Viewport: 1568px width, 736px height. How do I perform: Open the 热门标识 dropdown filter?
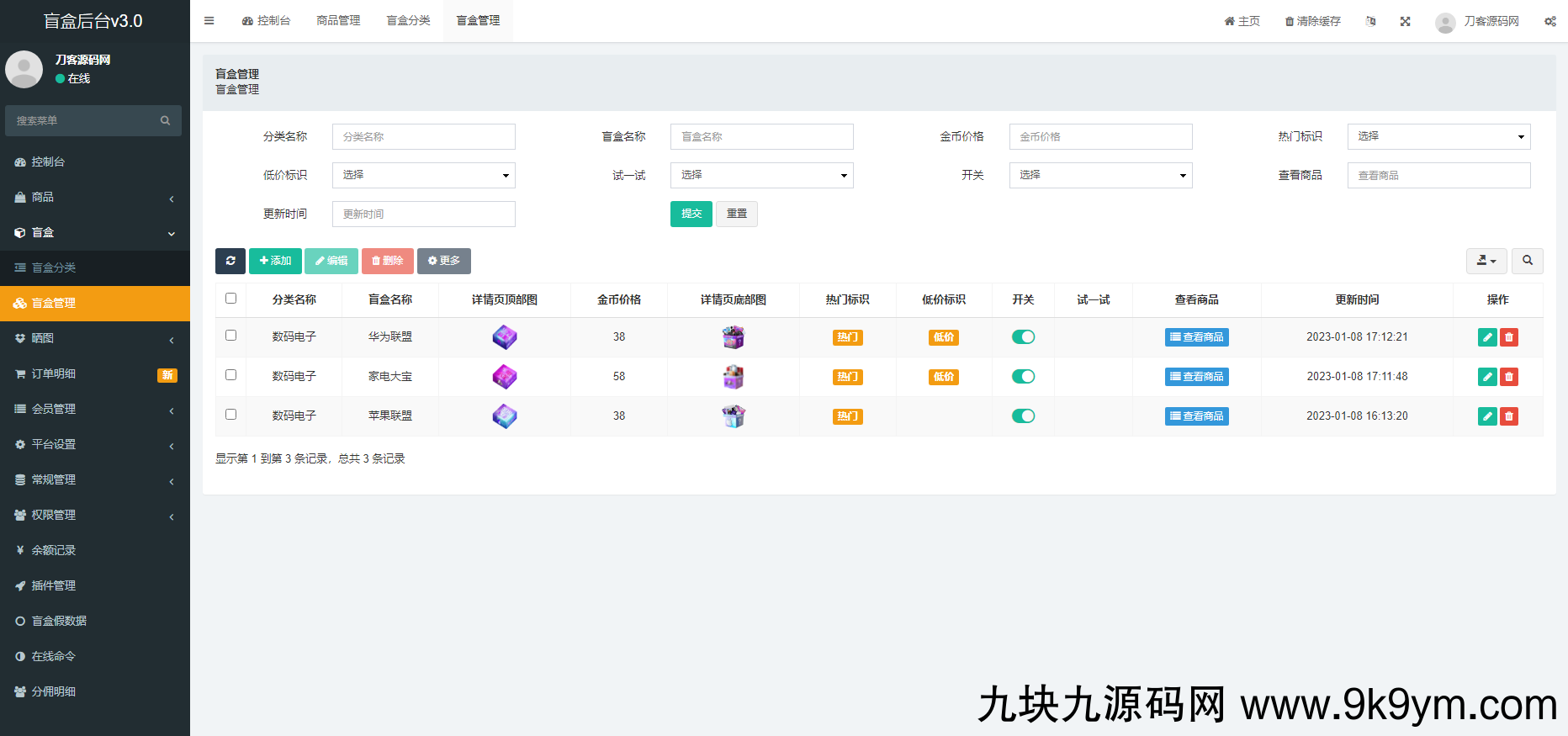(1438, 136)
